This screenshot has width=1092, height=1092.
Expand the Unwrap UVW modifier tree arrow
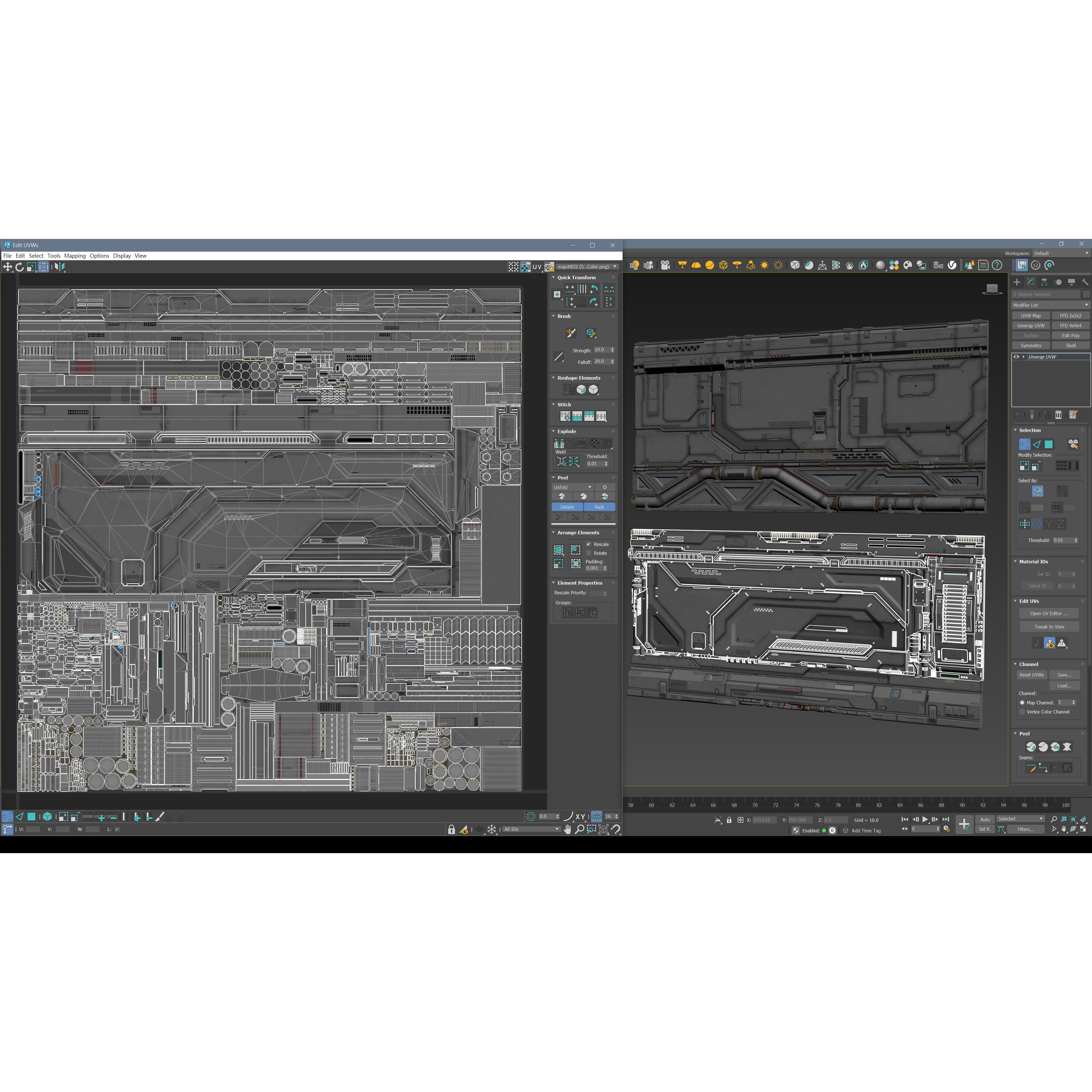[1024, 357]
